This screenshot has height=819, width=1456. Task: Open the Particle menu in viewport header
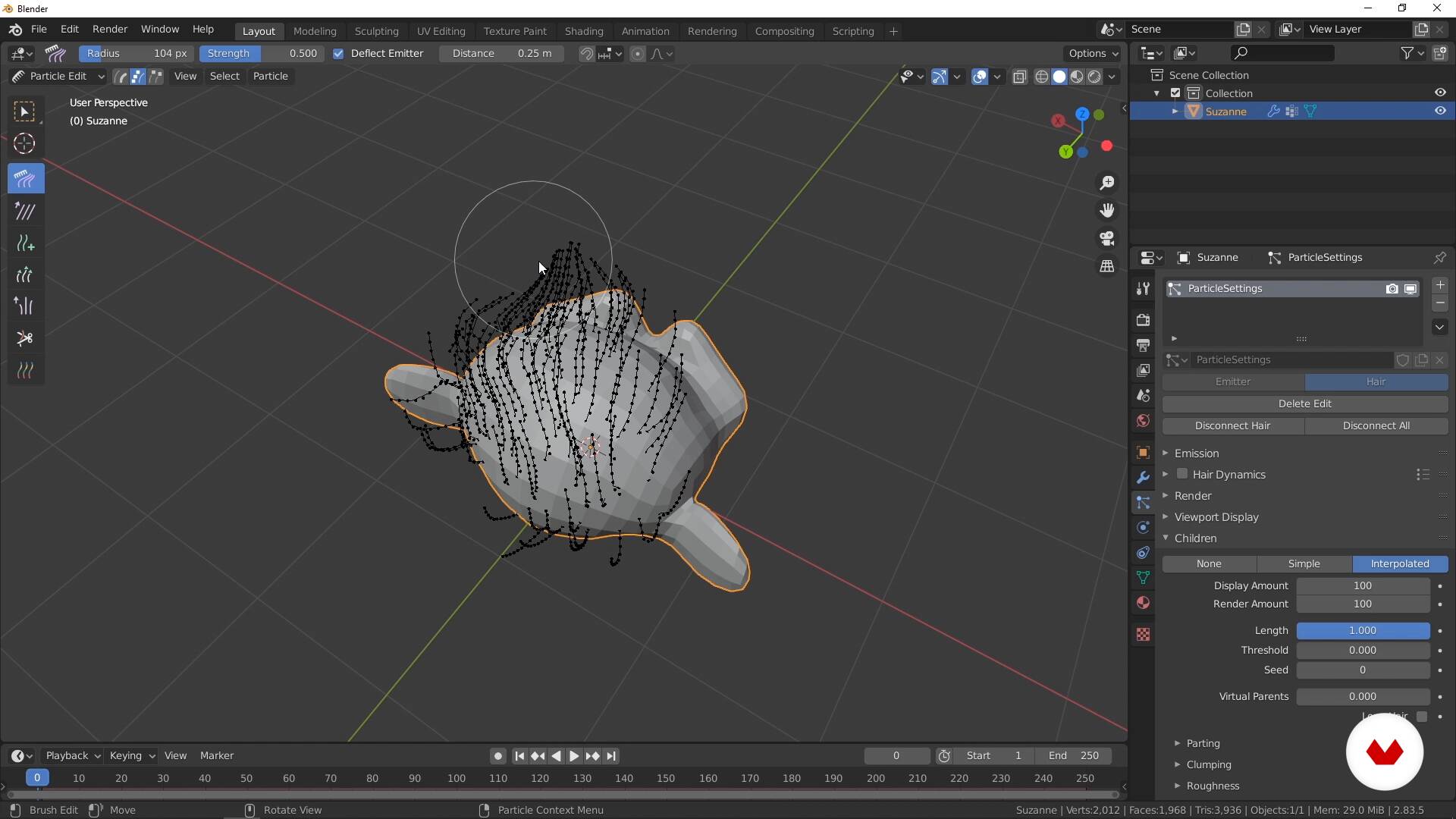point(270,76)
